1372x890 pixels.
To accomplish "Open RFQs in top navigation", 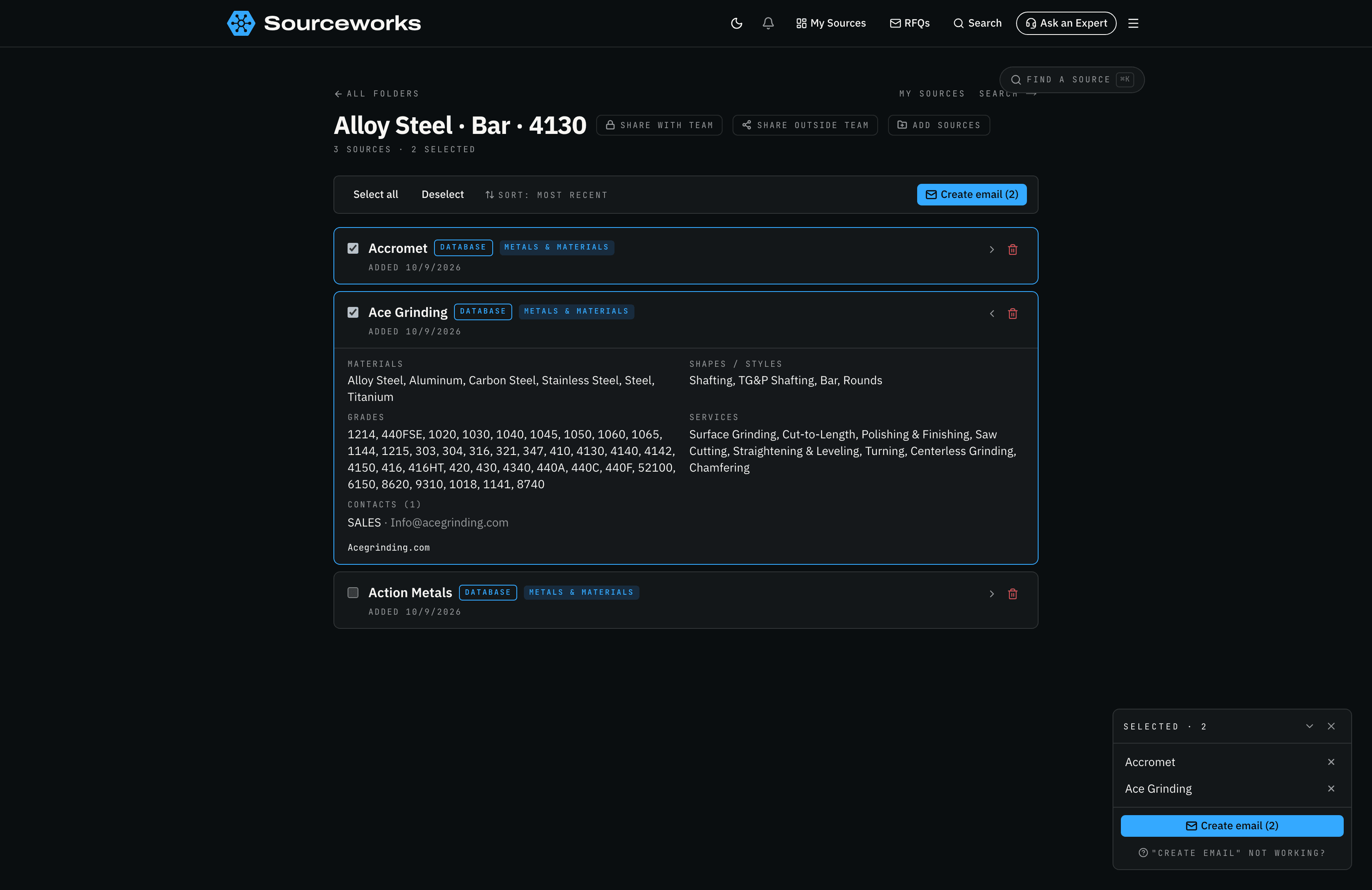I will [910, 23].
